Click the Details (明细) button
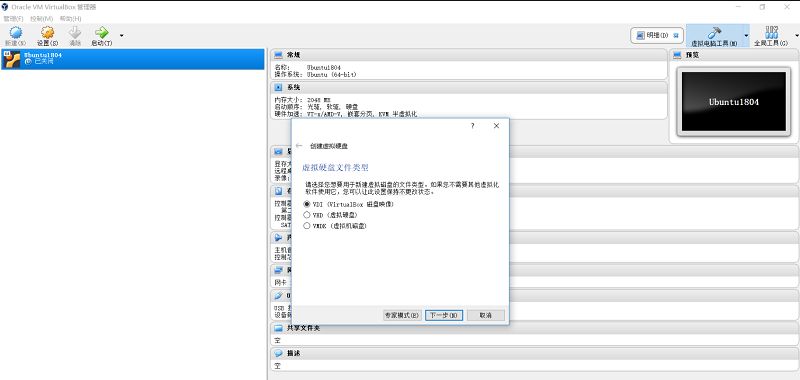 tap(657, 35)
